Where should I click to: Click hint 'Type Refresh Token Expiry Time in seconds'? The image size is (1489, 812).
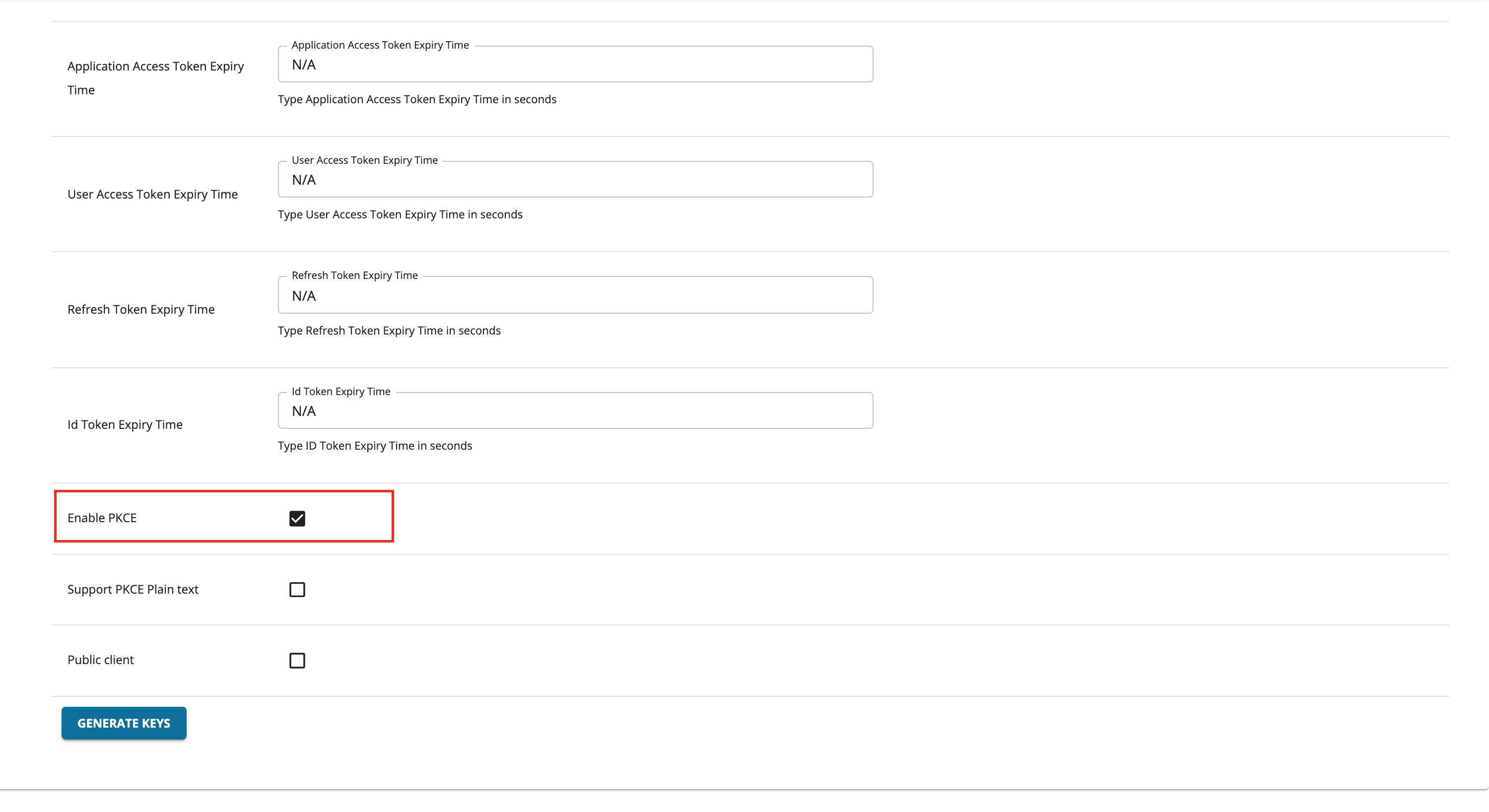pos(389,331)
